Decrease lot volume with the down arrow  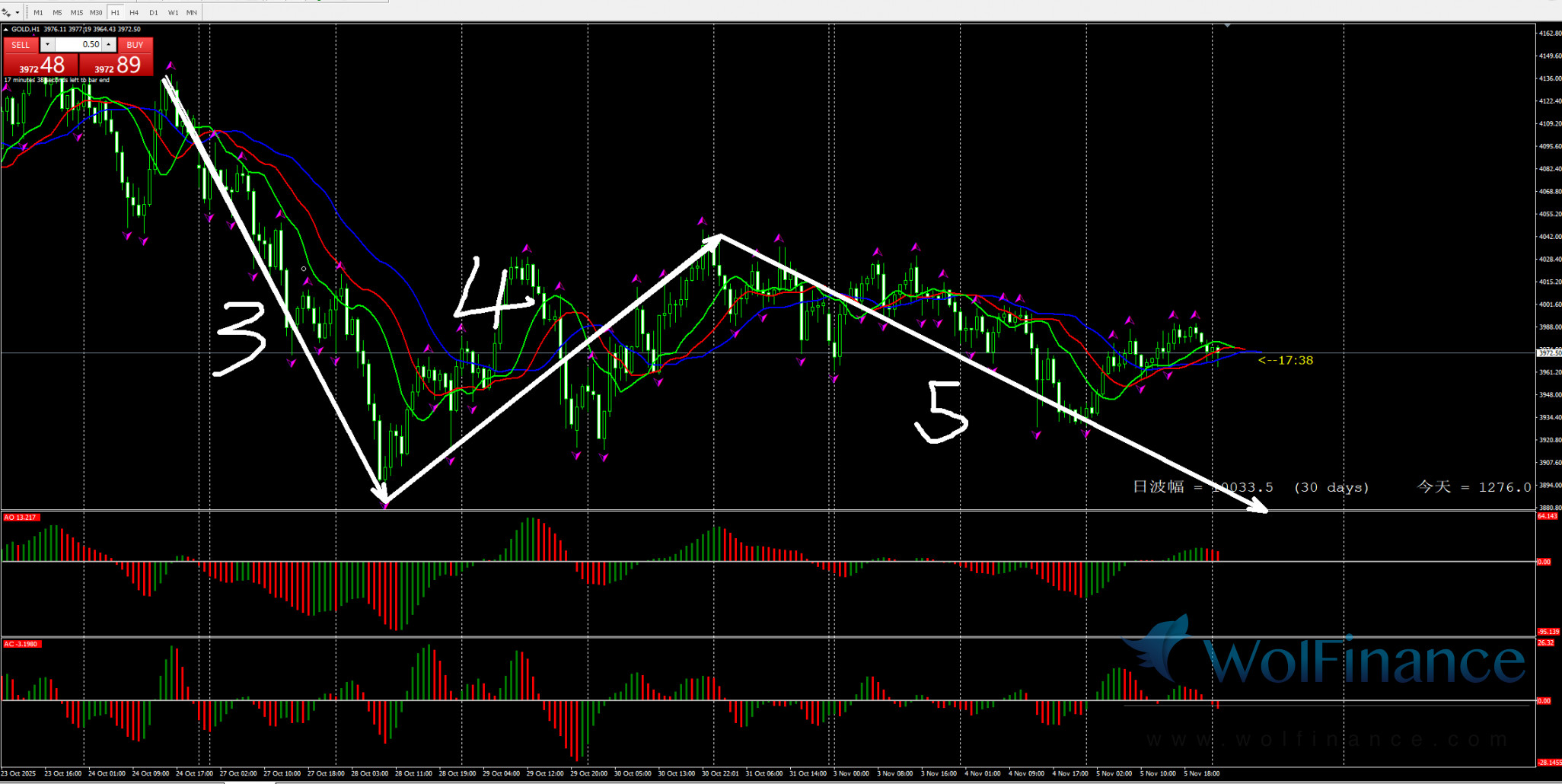(x=47, y=45)
